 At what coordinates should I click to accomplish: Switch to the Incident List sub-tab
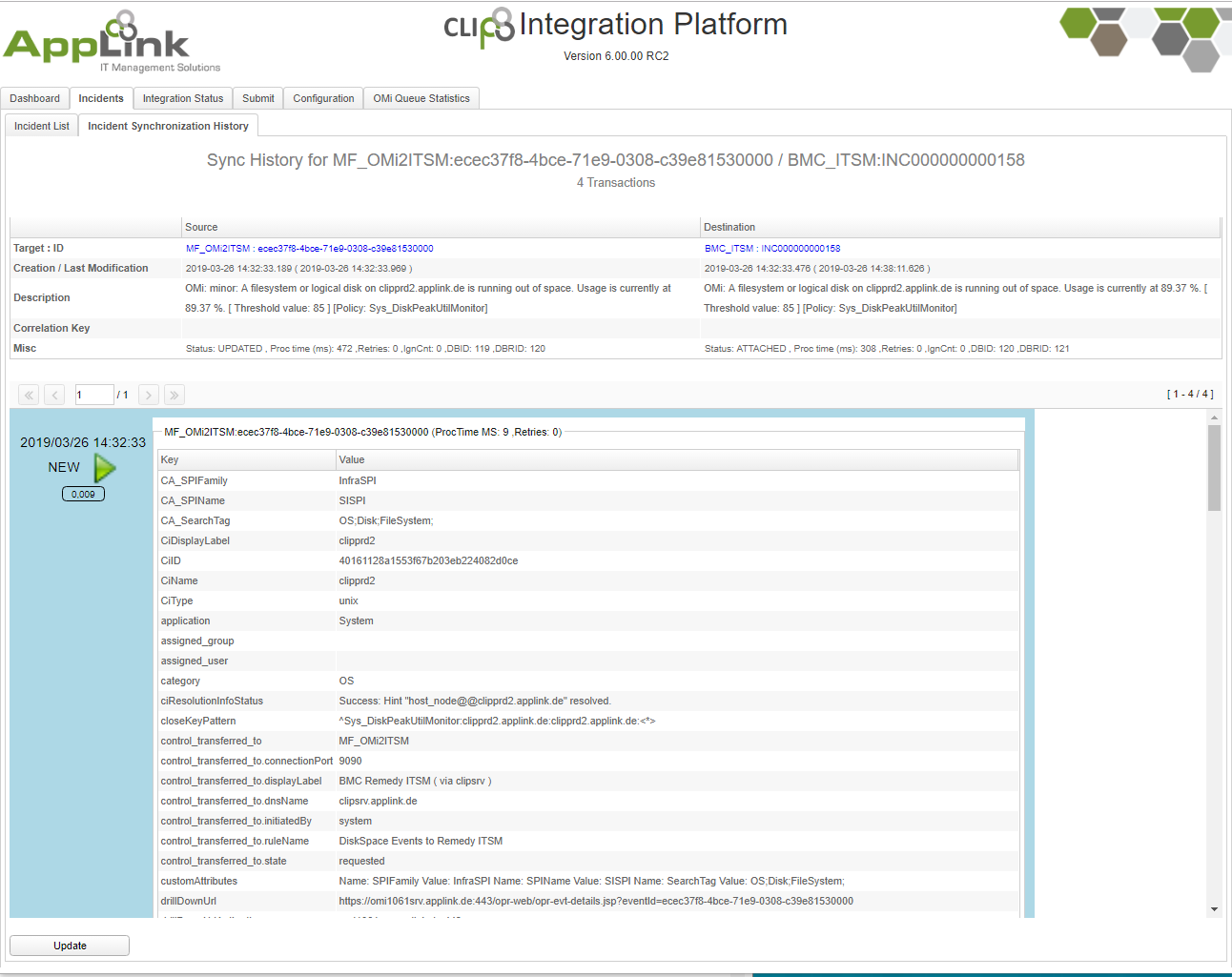pyautogui.click(x=42, y=126)
